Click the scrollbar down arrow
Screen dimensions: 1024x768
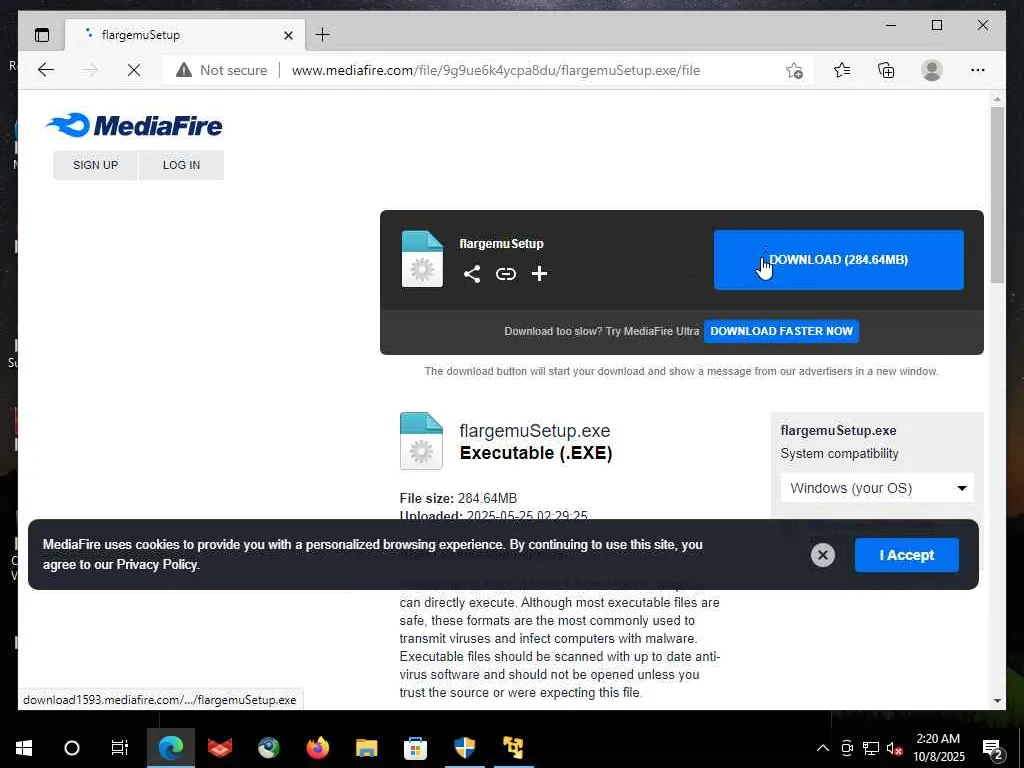coord(997,701)
